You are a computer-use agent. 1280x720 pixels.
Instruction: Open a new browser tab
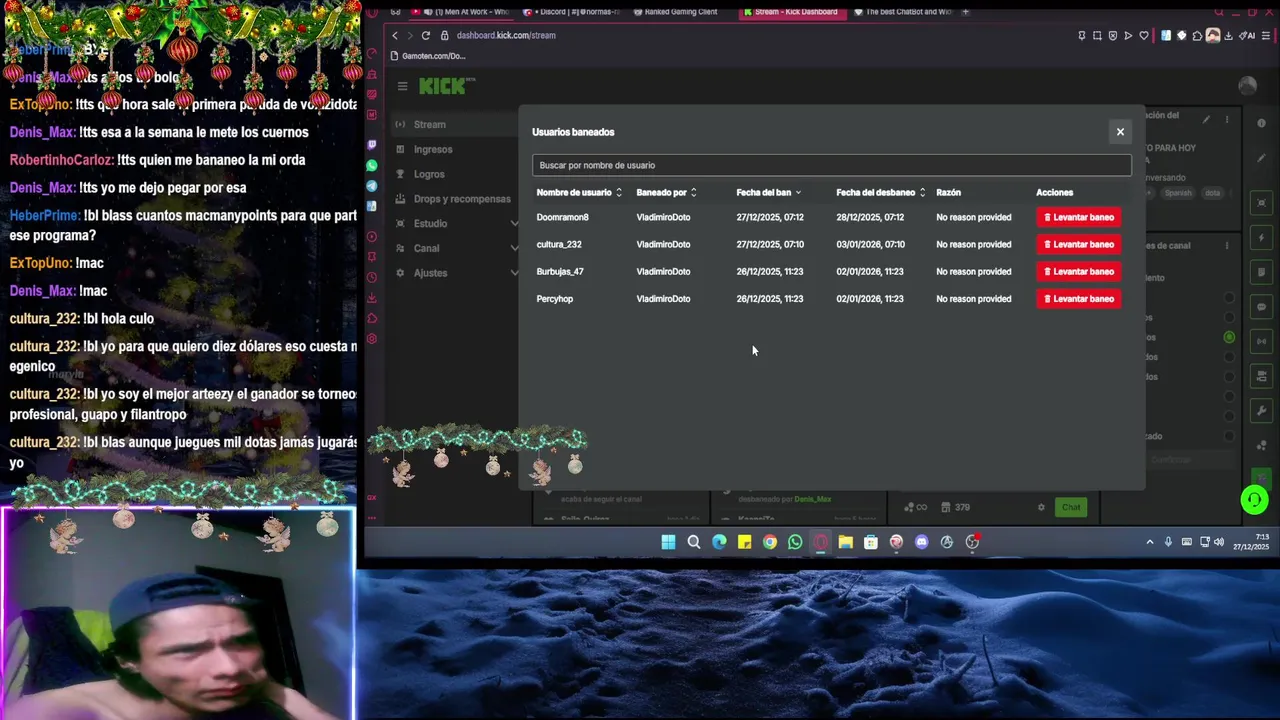tap(965, 12)
